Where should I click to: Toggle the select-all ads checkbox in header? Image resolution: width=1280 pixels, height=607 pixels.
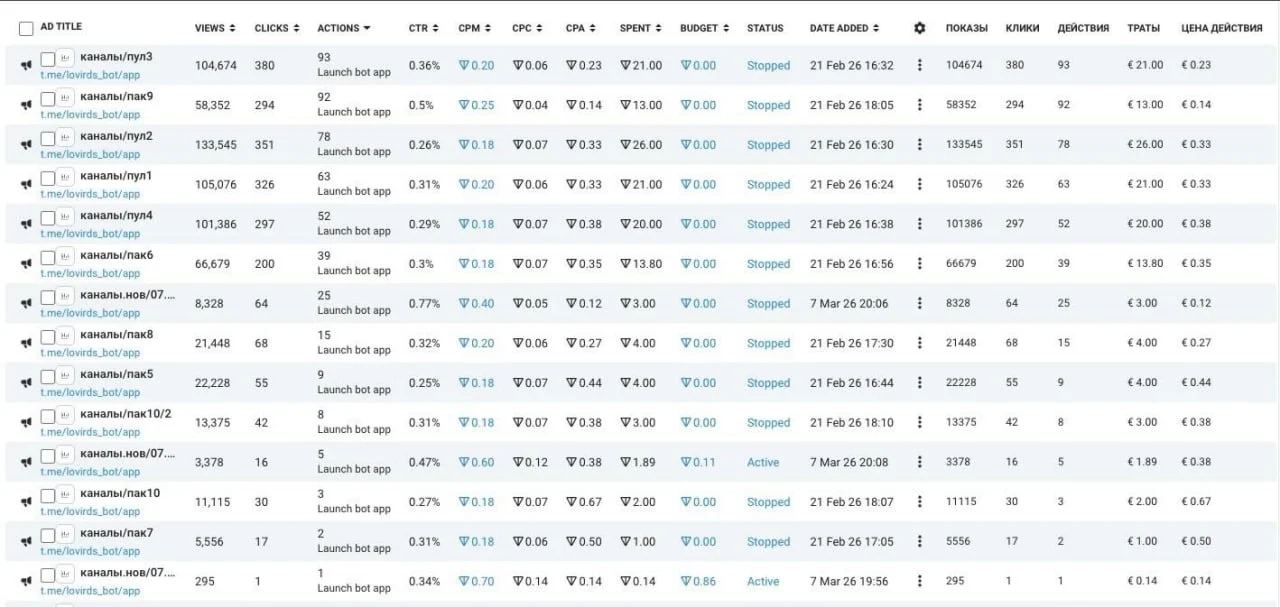26,28
